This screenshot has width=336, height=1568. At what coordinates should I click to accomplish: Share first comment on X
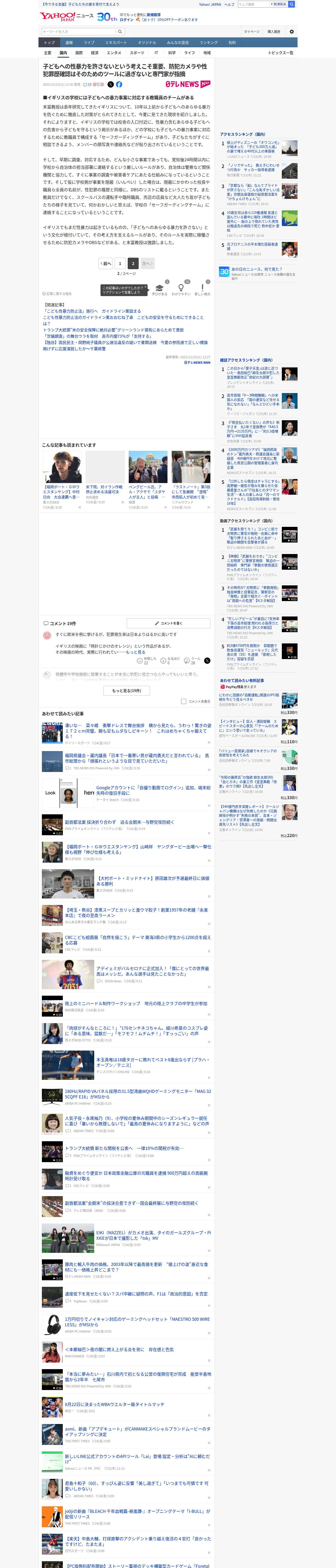(x=207, y=660)
